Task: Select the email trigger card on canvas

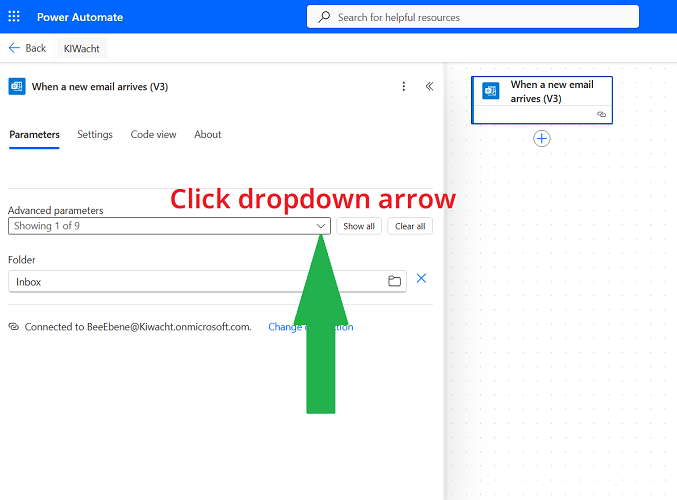Action: pos(550,93)
